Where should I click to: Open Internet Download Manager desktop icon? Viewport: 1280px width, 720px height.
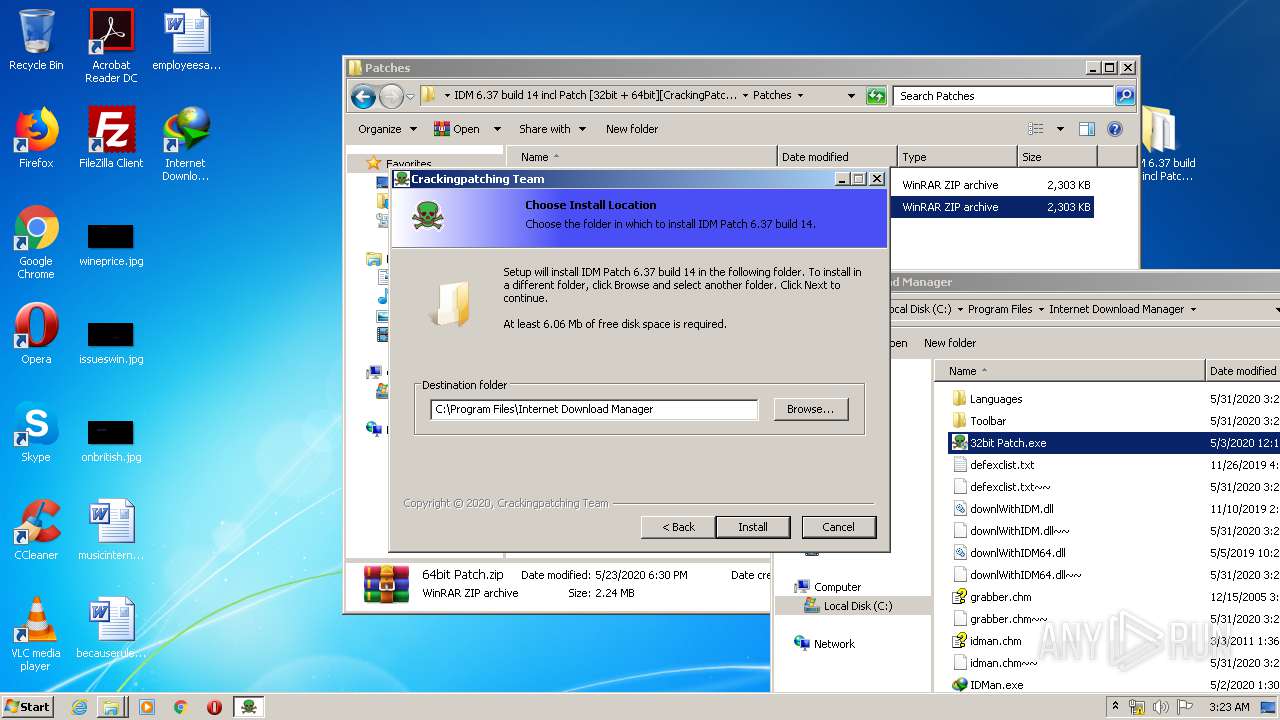coord(186,144)
